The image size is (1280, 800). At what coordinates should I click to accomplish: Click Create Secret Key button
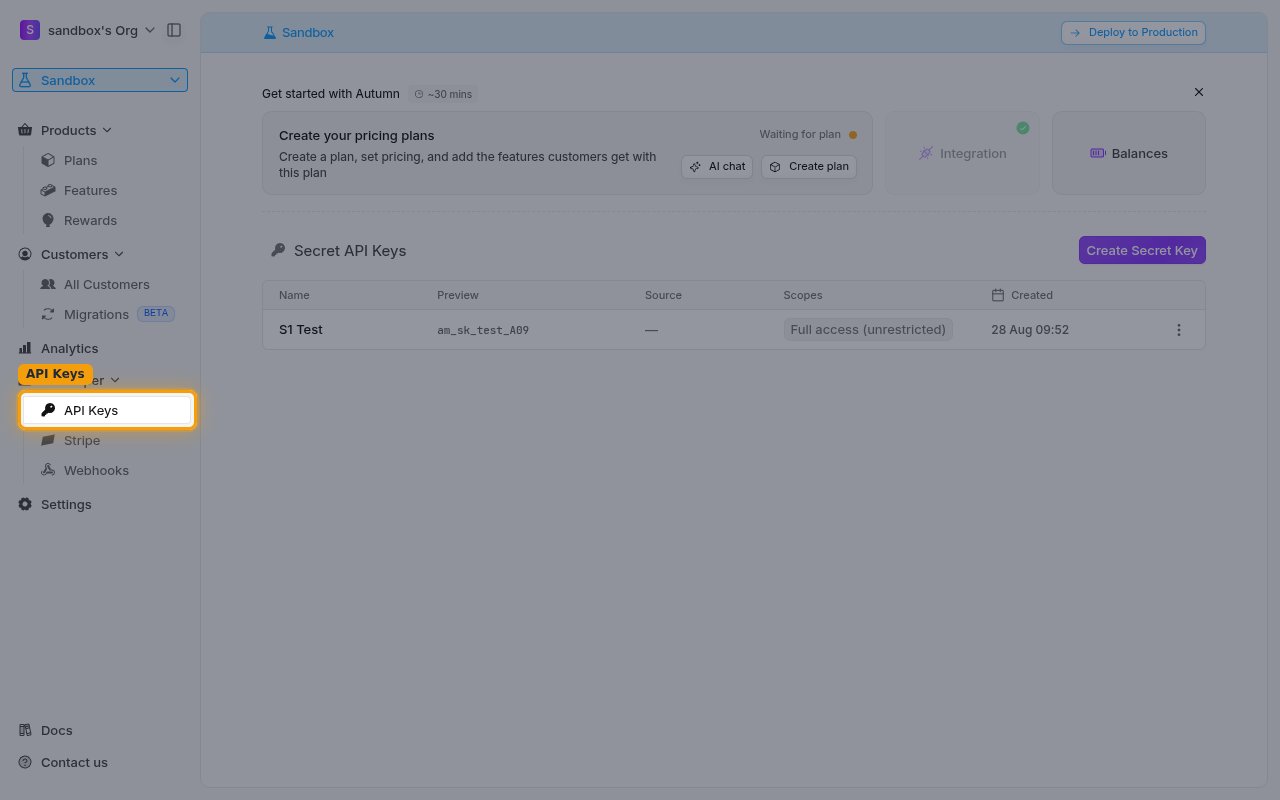(1142, 250)
